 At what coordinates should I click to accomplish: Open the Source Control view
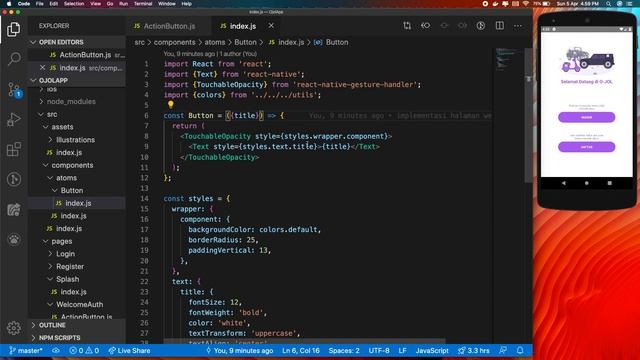(x=14, y=89)
